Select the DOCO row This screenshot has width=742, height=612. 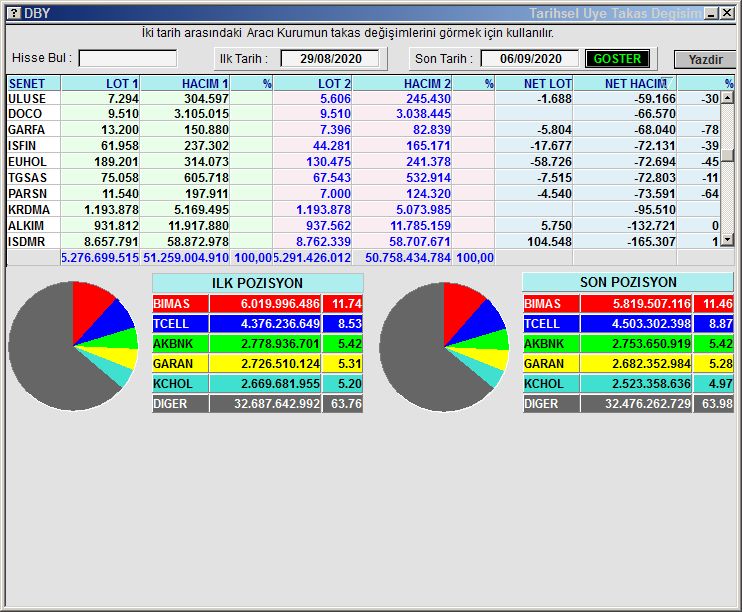[x=363, y=114]
